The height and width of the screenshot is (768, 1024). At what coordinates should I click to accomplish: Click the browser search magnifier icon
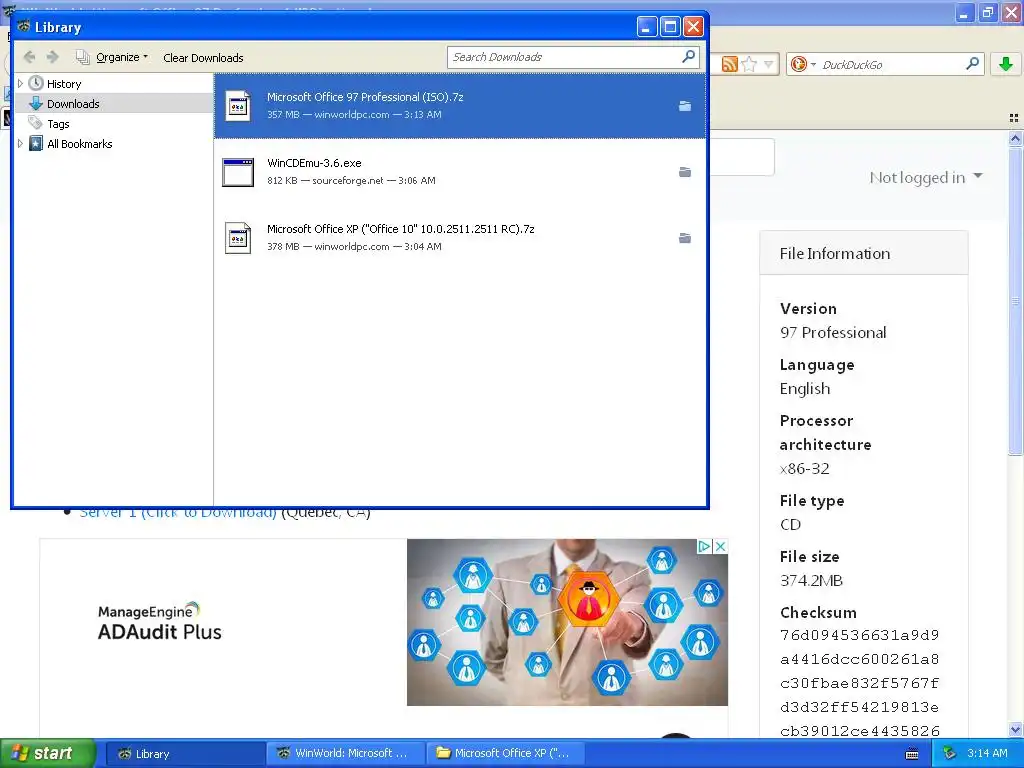point(972,63)
